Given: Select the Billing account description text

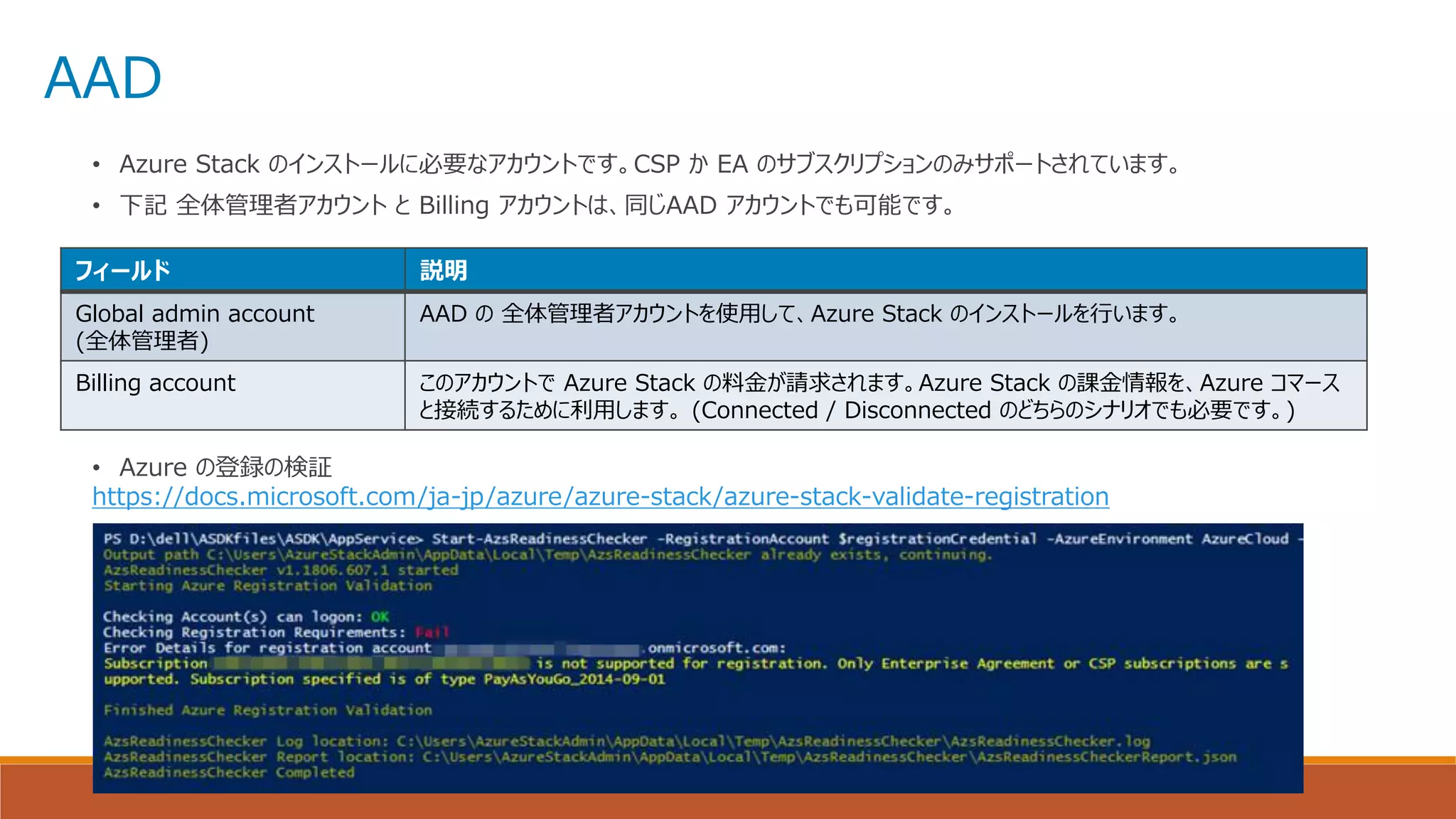Looking at the screenshot, I should 879,396.
